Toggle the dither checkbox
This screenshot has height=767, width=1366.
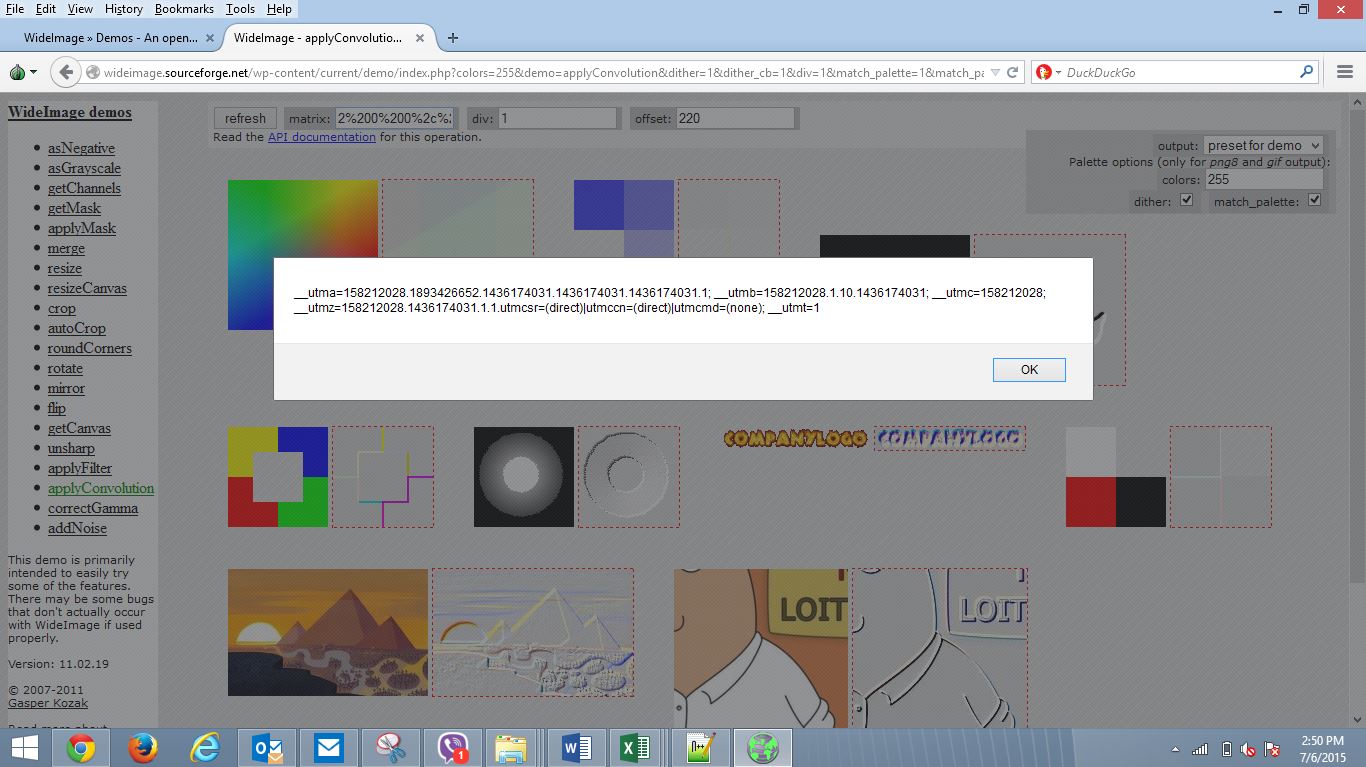pyautogui.click(x=1187, y=200)
